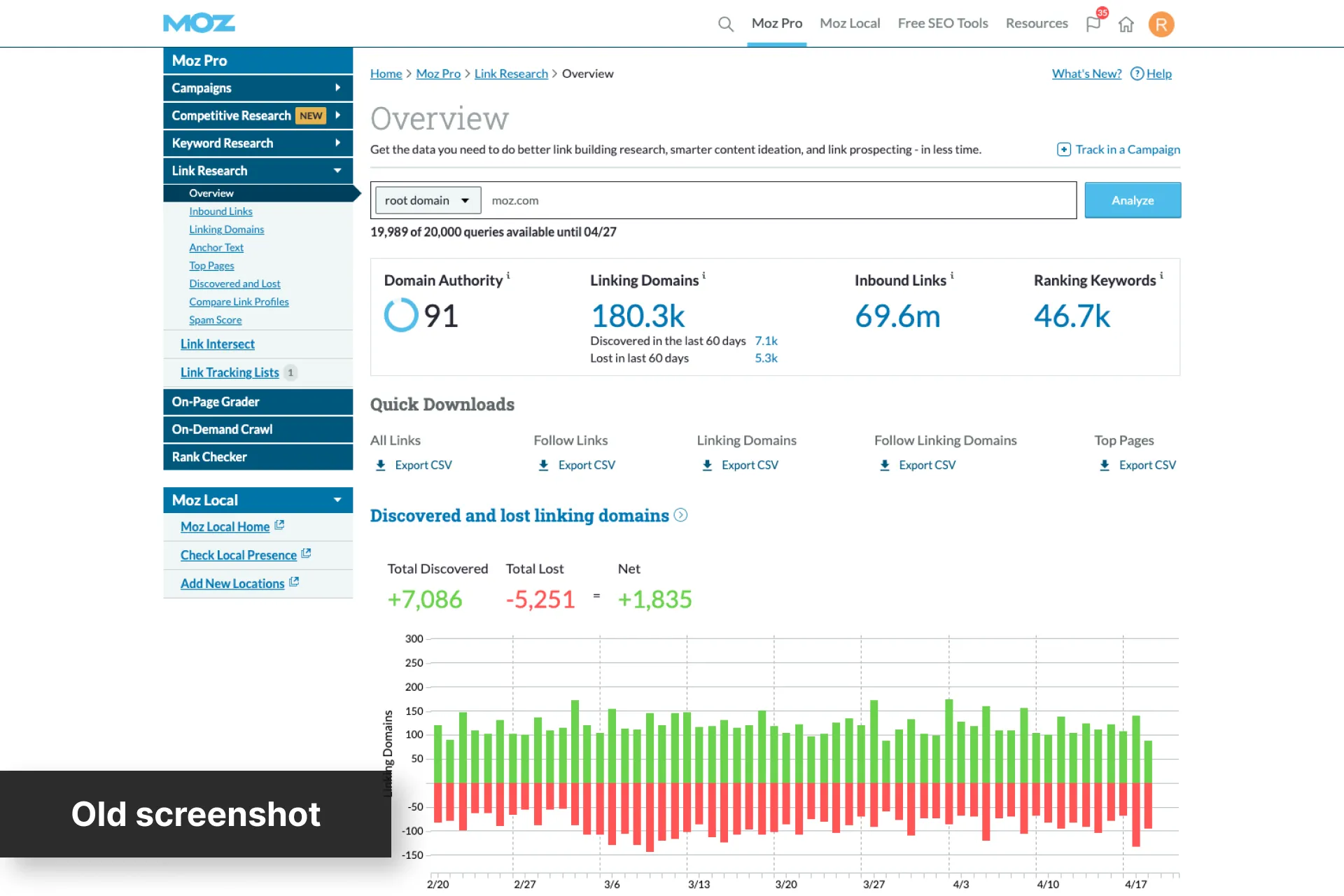The height and width of the screenshot is (896, 1344).
Task: Open notifications flag icon with badge
Action: click(1093, 24)
